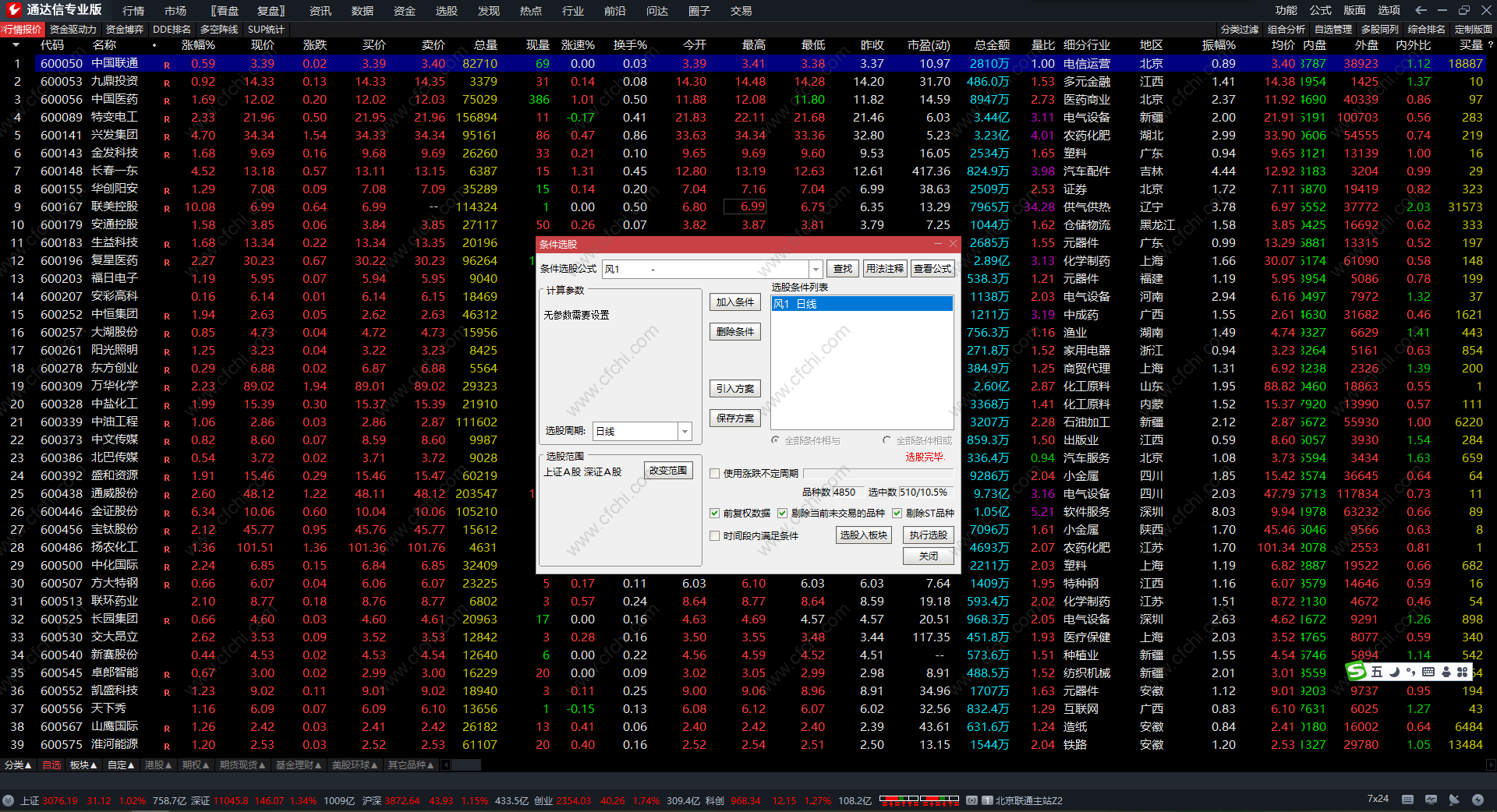Viewport: 1497px width, 812px height.
Task: Expand the 条件选股公式 dropdown
Action: (816, 269)
